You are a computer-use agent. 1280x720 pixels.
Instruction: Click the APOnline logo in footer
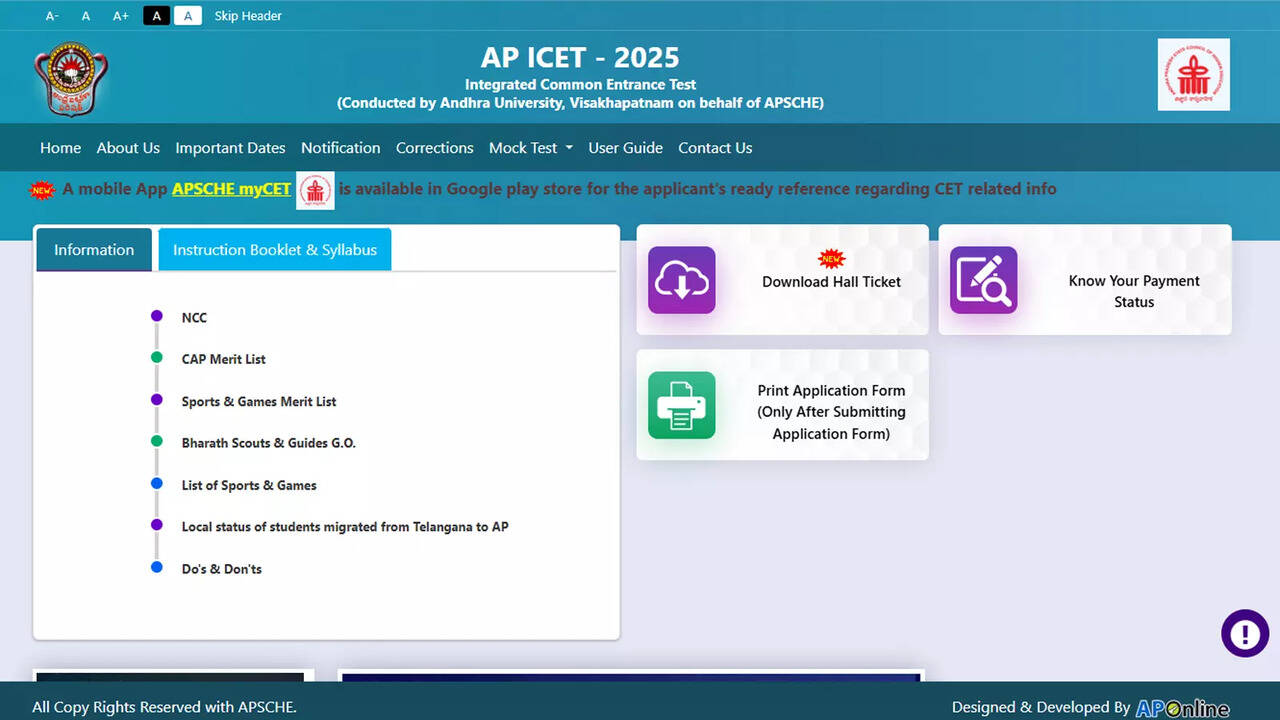coord(1182,708)
